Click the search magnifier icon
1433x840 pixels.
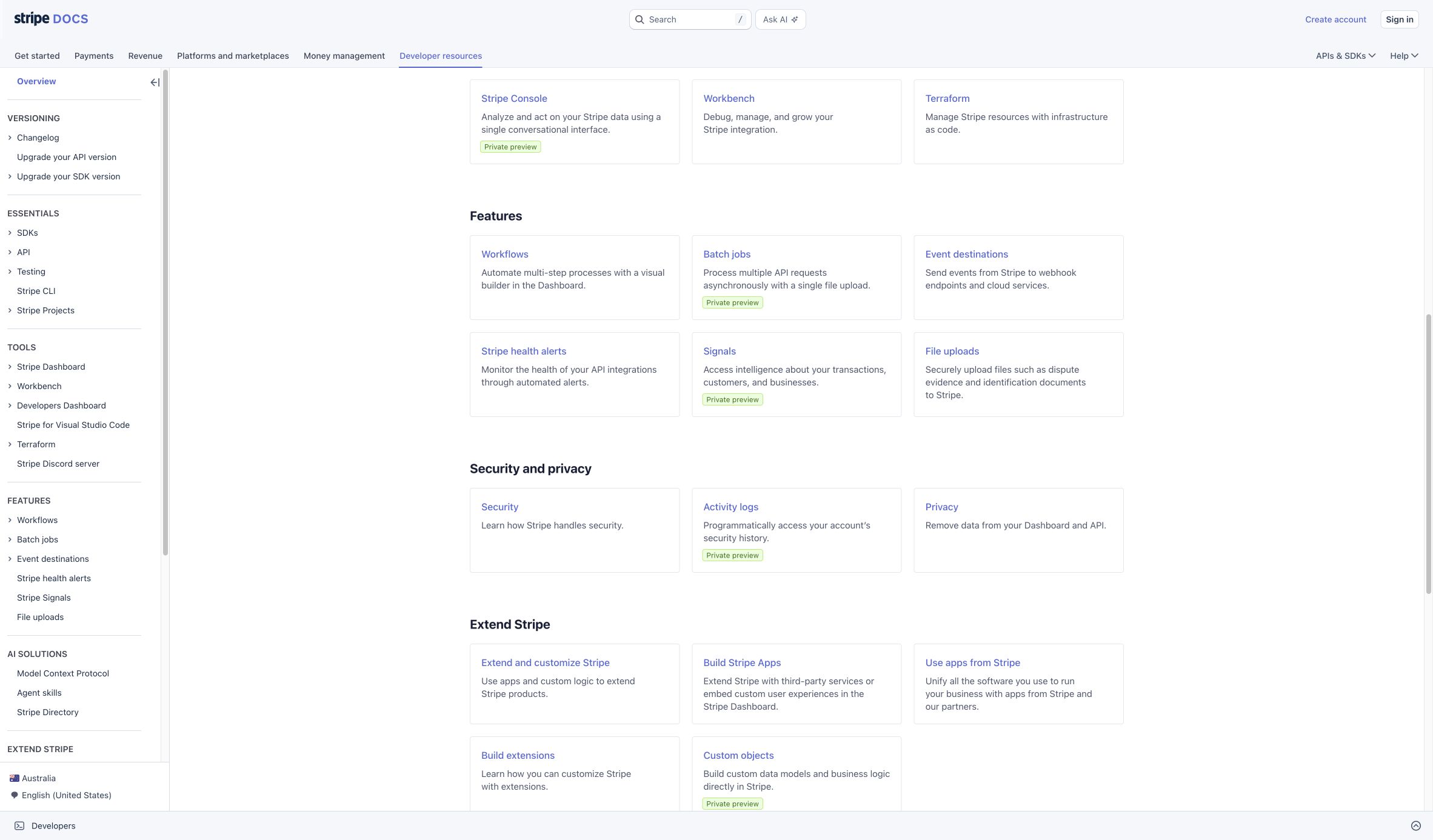tap(640, 19)
